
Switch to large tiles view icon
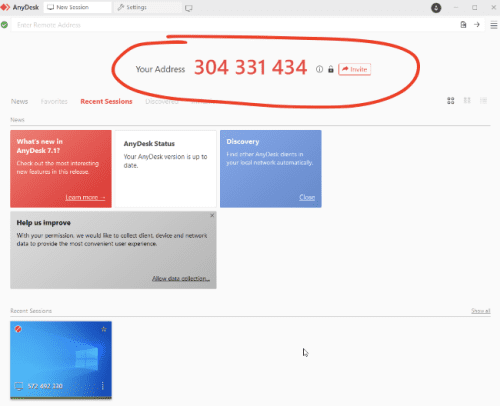point(451,101)
